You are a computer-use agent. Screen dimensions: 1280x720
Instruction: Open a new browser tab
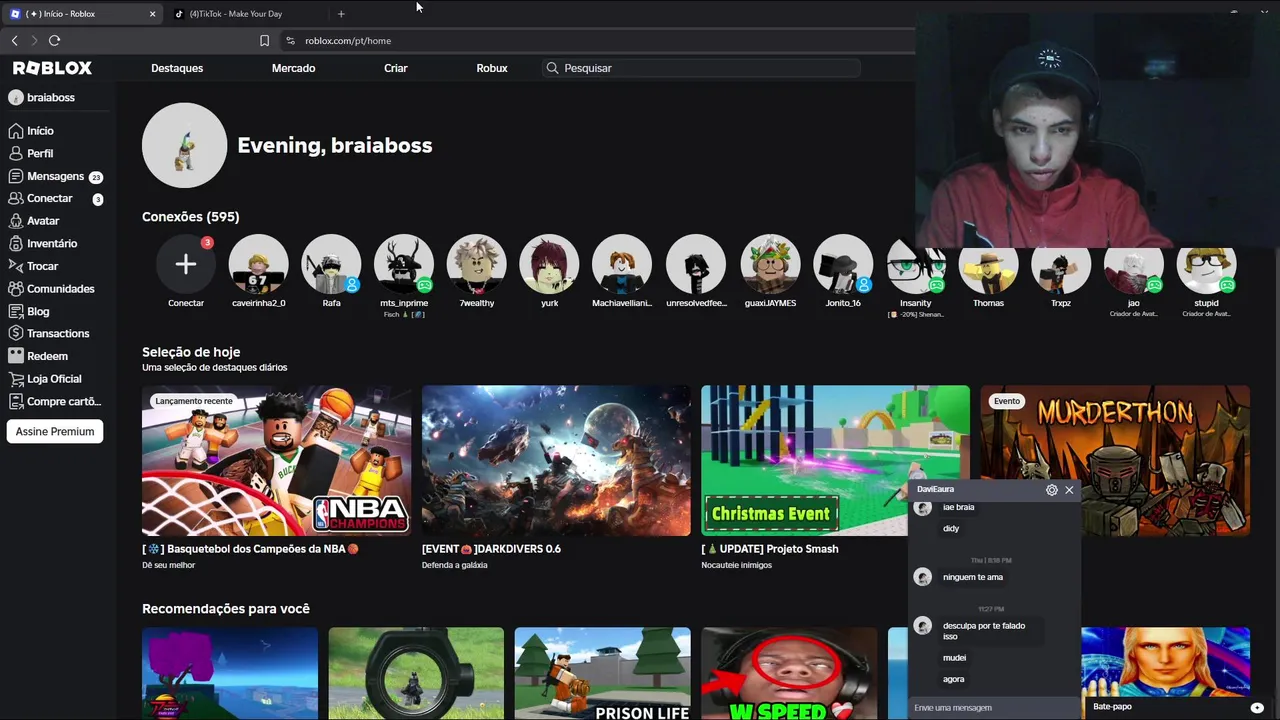coord(341,14)
